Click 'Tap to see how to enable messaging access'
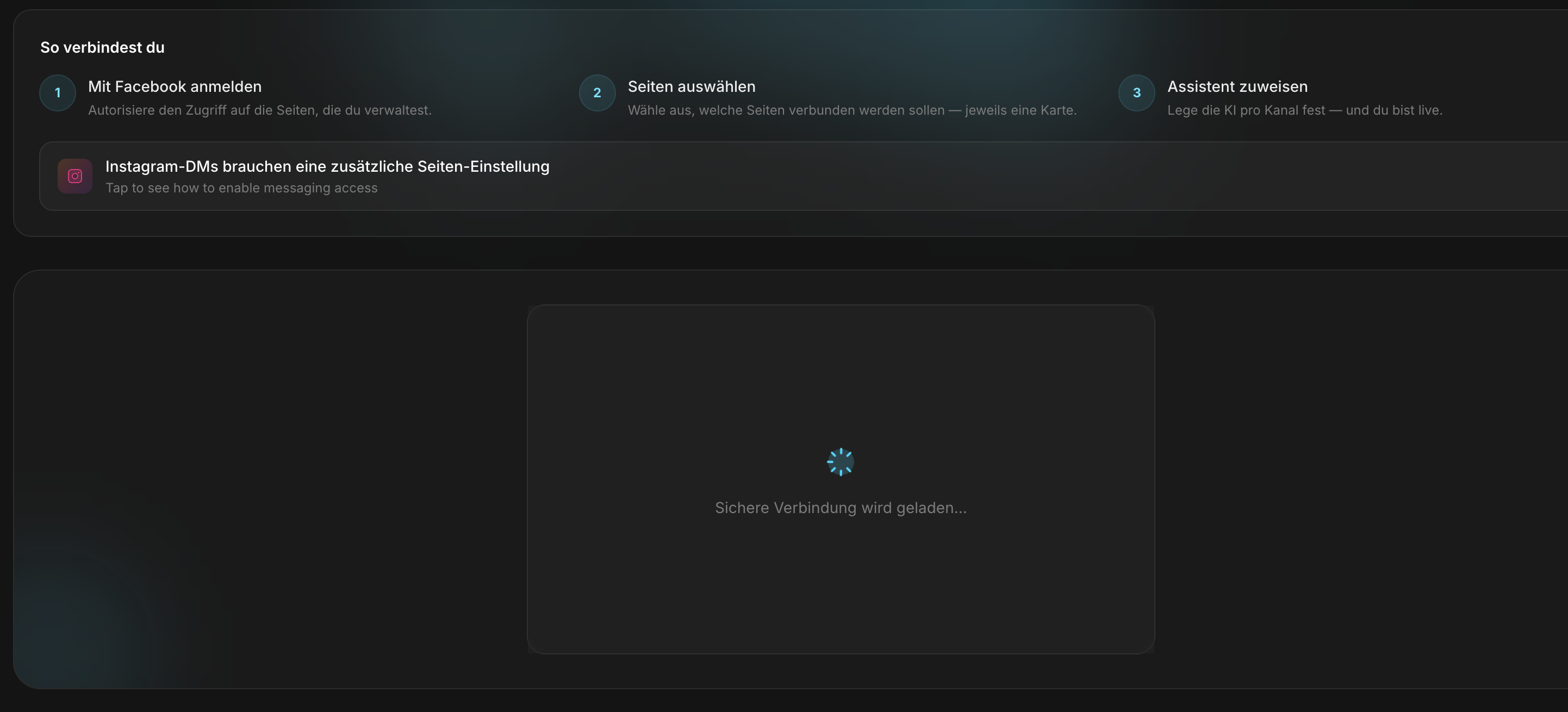The height and width of the screenshot is (712, 1568). [x=241, y=188]
